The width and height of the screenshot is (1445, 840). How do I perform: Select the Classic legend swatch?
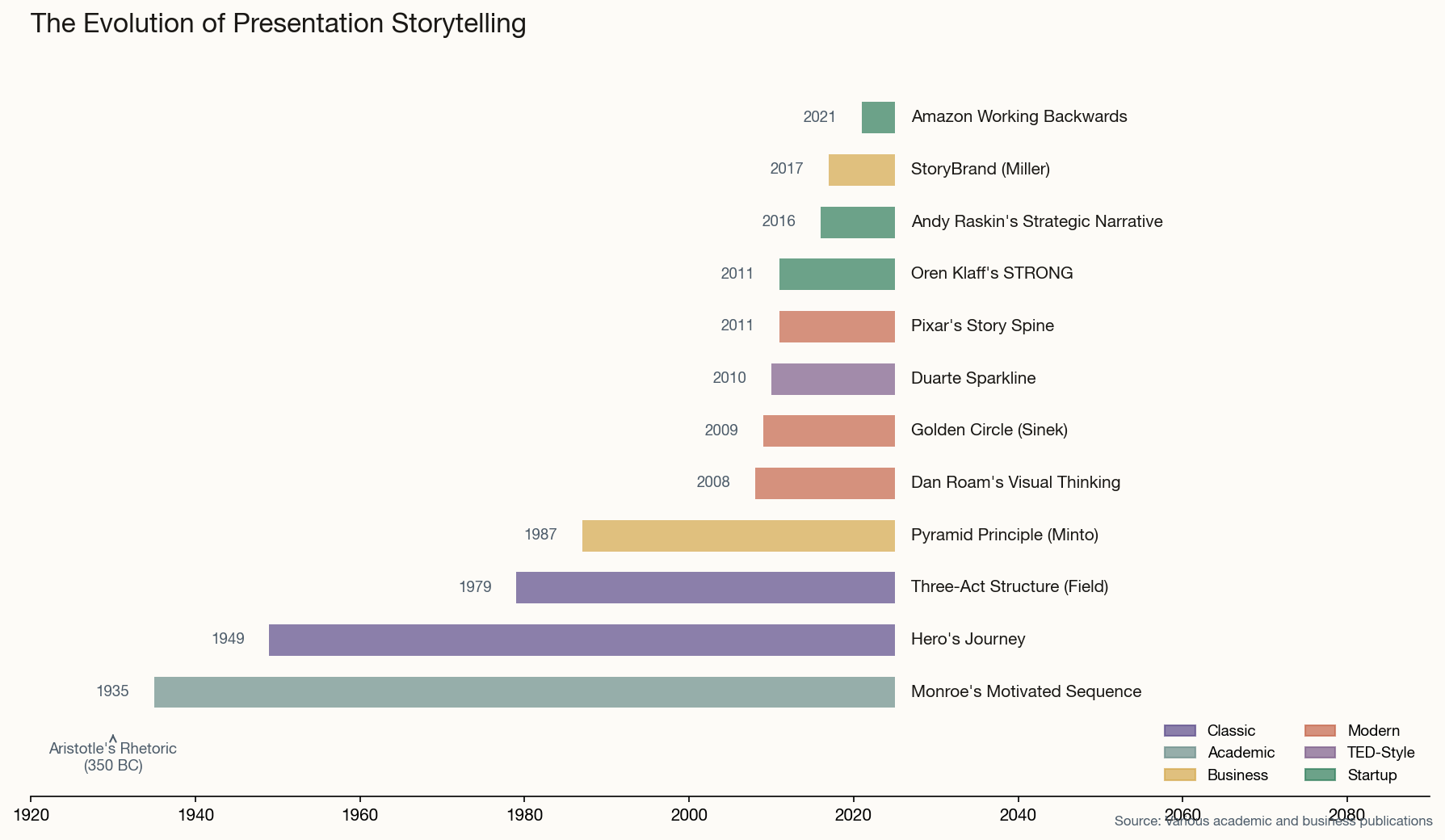click(x=1179, y=730)
